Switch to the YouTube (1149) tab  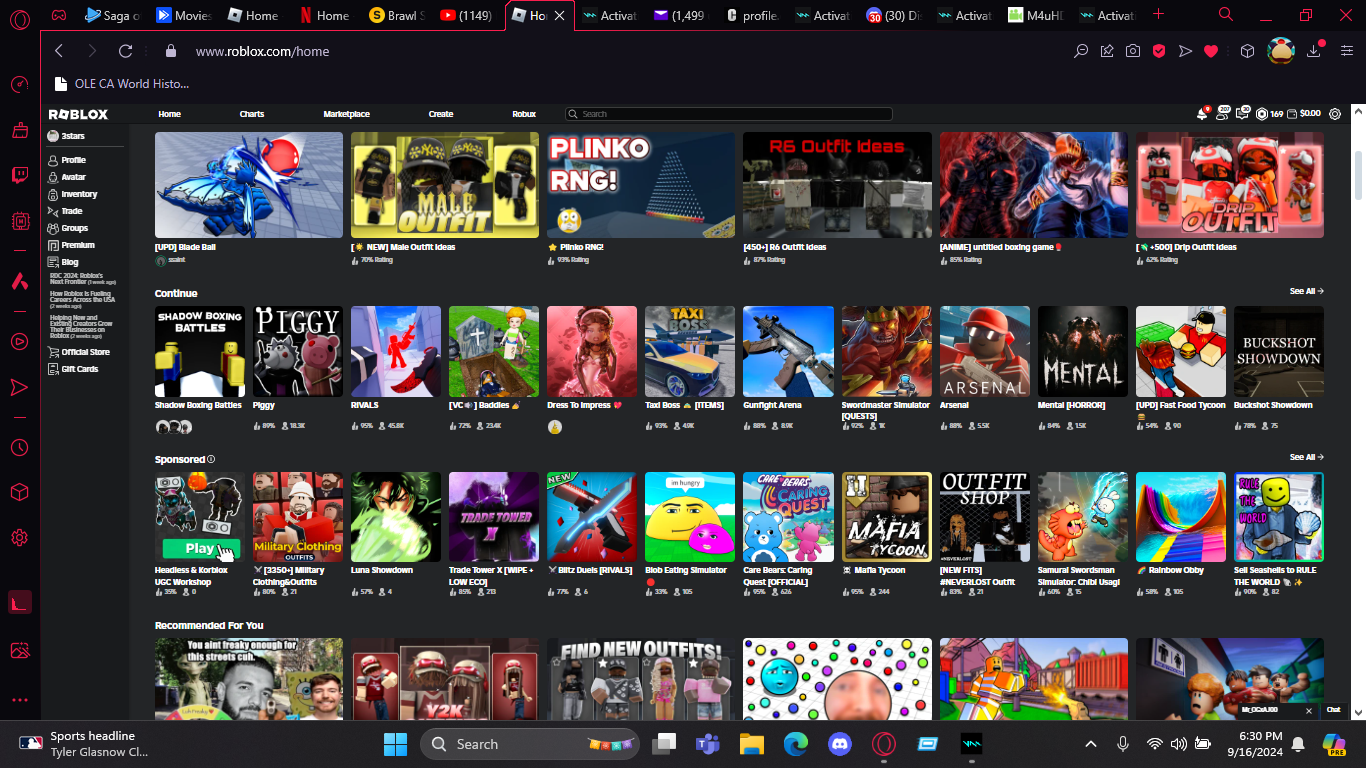coord(468,15)
